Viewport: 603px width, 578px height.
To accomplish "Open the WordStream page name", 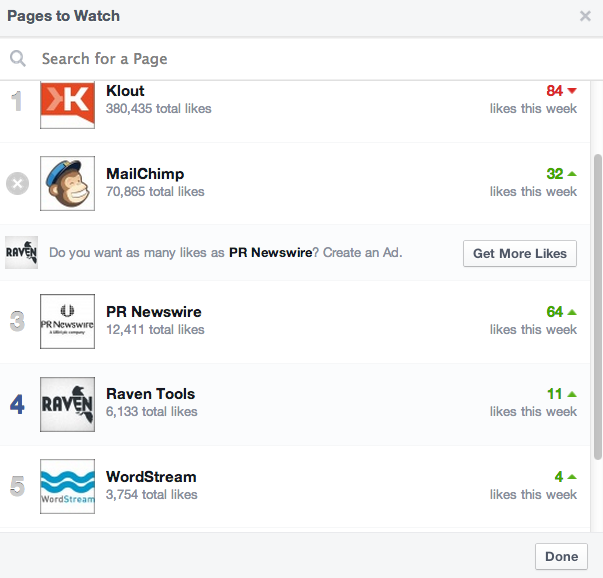I will point(151,477).
